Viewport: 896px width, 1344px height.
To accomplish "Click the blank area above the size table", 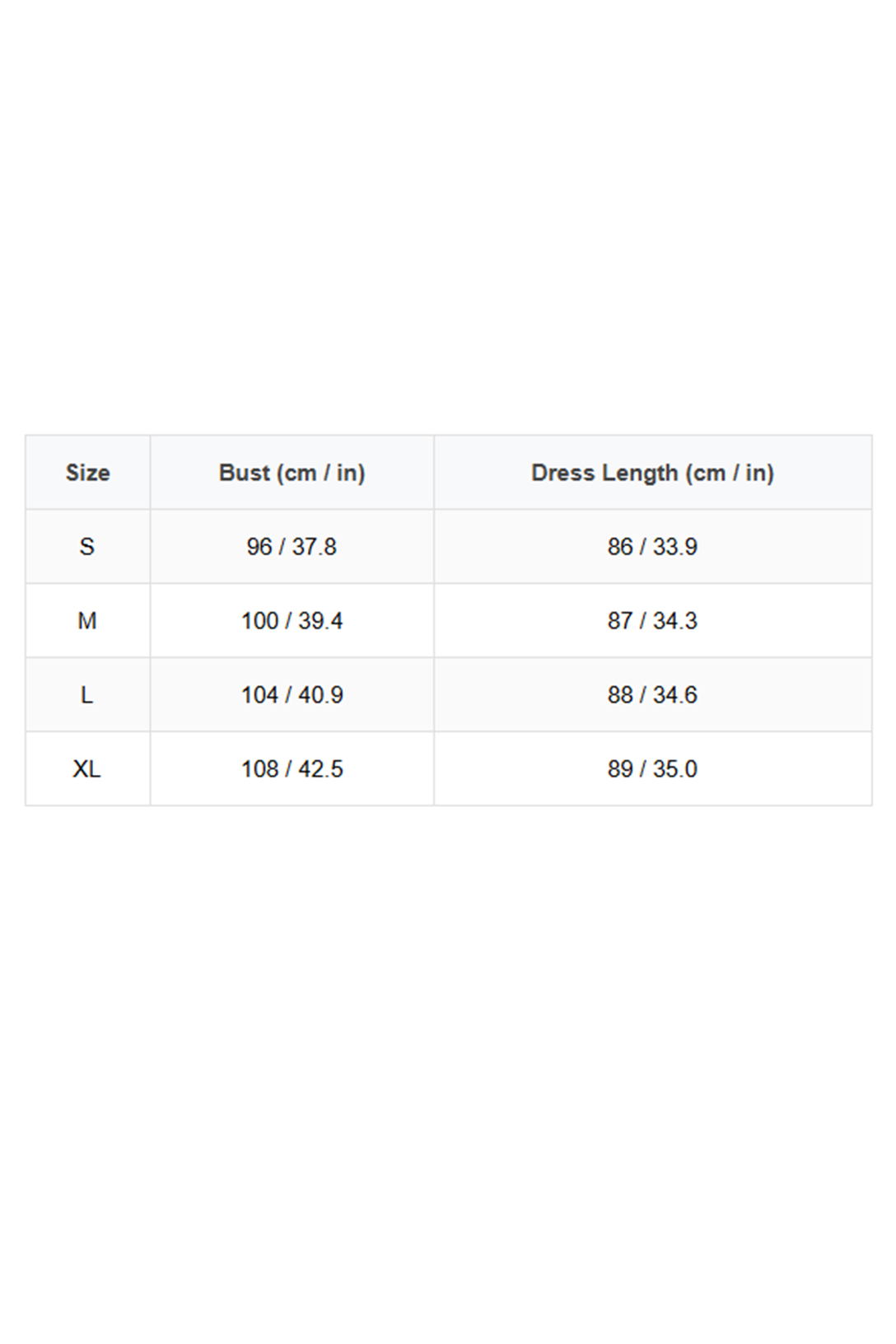I will point(448,214).
